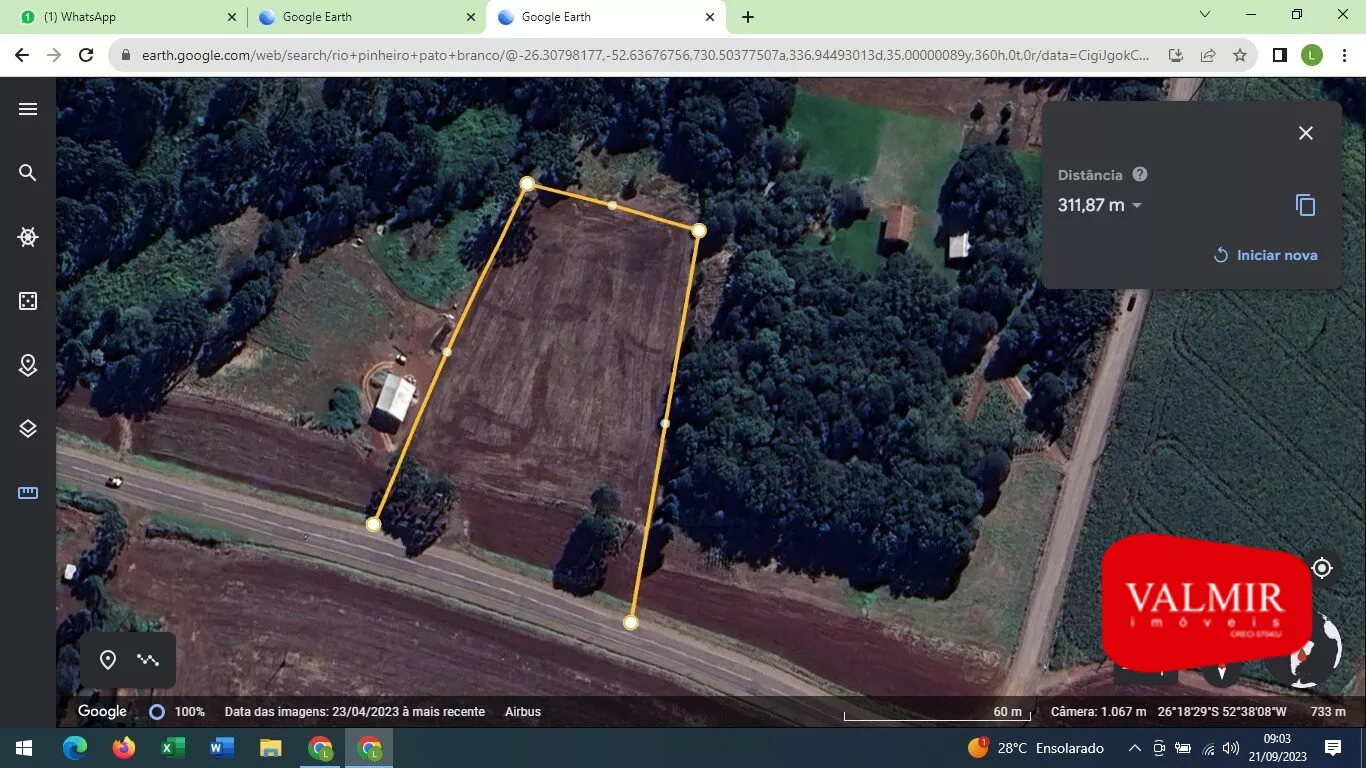The height and width of the screenshot is (768, 1366).
Task: Click the I'm Feeling Lucky dice icon
Action: coord(28,301)
